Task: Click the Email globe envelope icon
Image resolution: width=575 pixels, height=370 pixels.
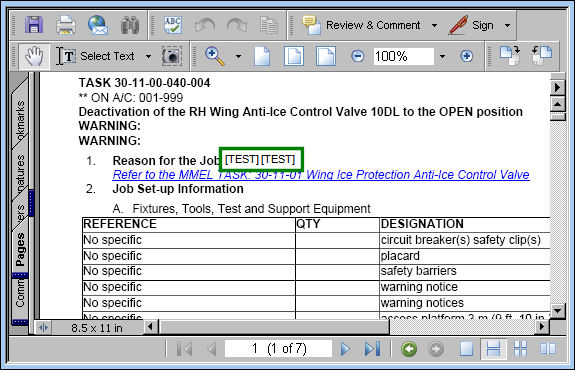Action: (98, 25)
